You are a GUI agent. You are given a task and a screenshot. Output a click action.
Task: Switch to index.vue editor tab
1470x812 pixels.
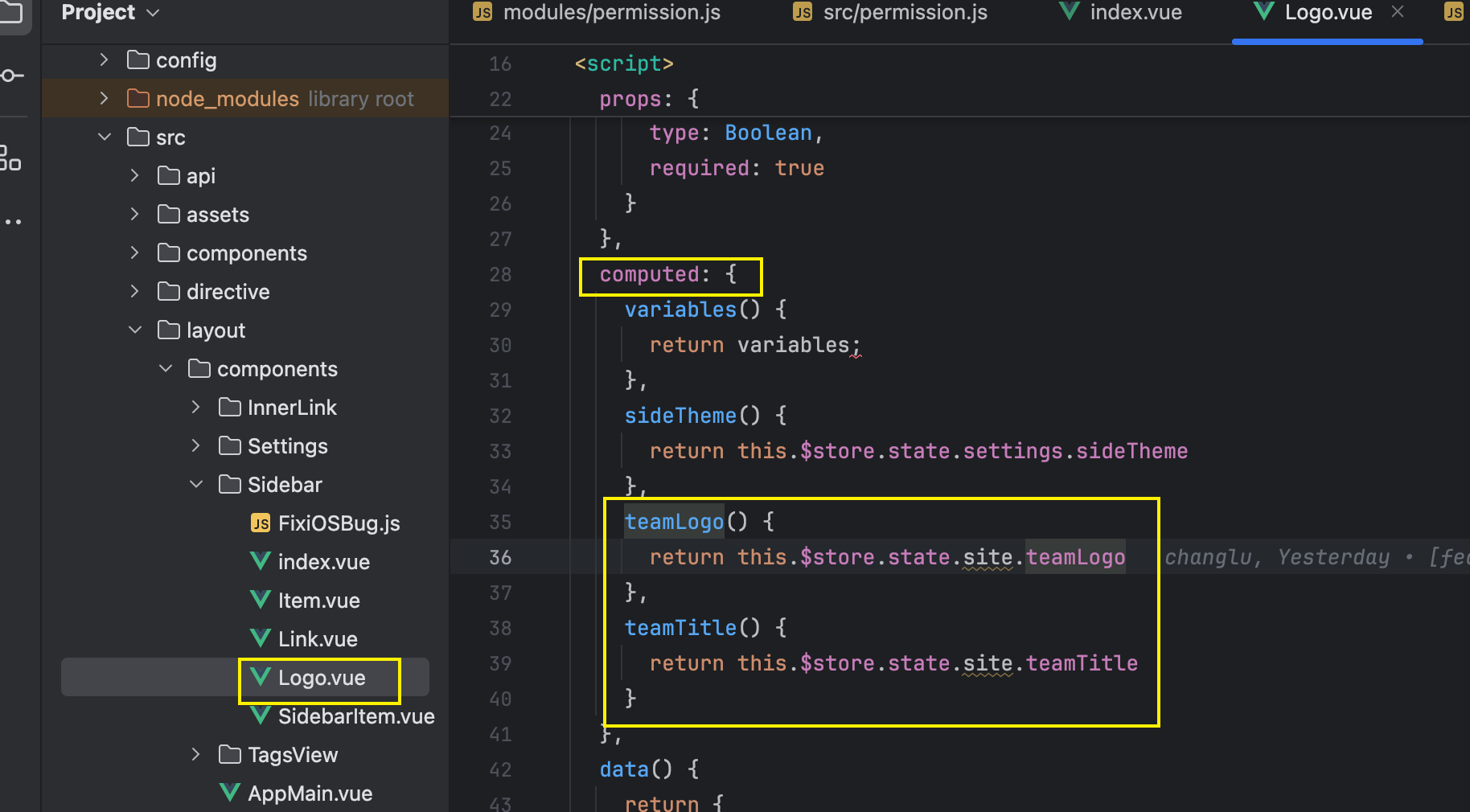[x=1121, y=13]
